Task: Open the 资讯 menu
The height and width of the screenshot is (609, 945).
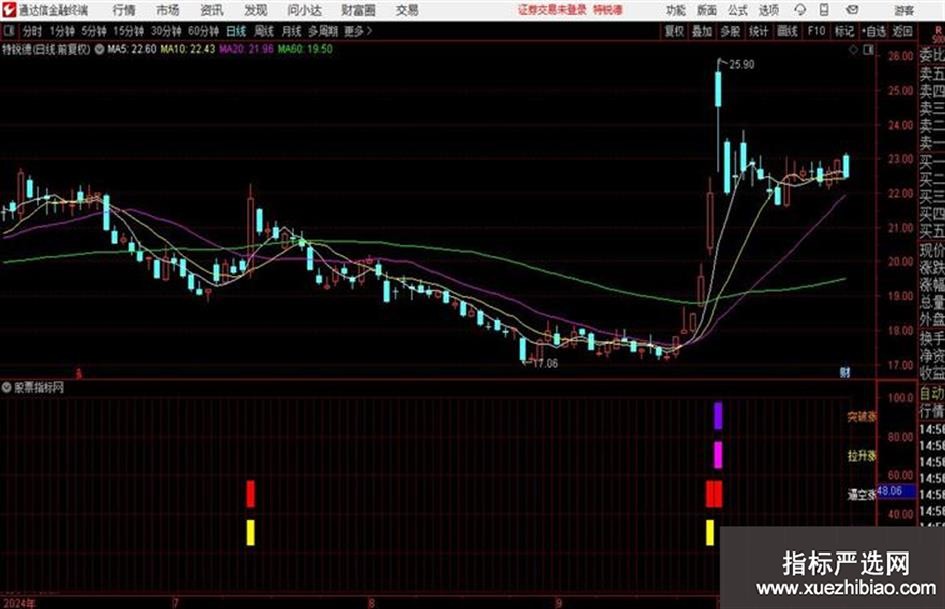Action: pyautogui.click(x=212, y=10)
